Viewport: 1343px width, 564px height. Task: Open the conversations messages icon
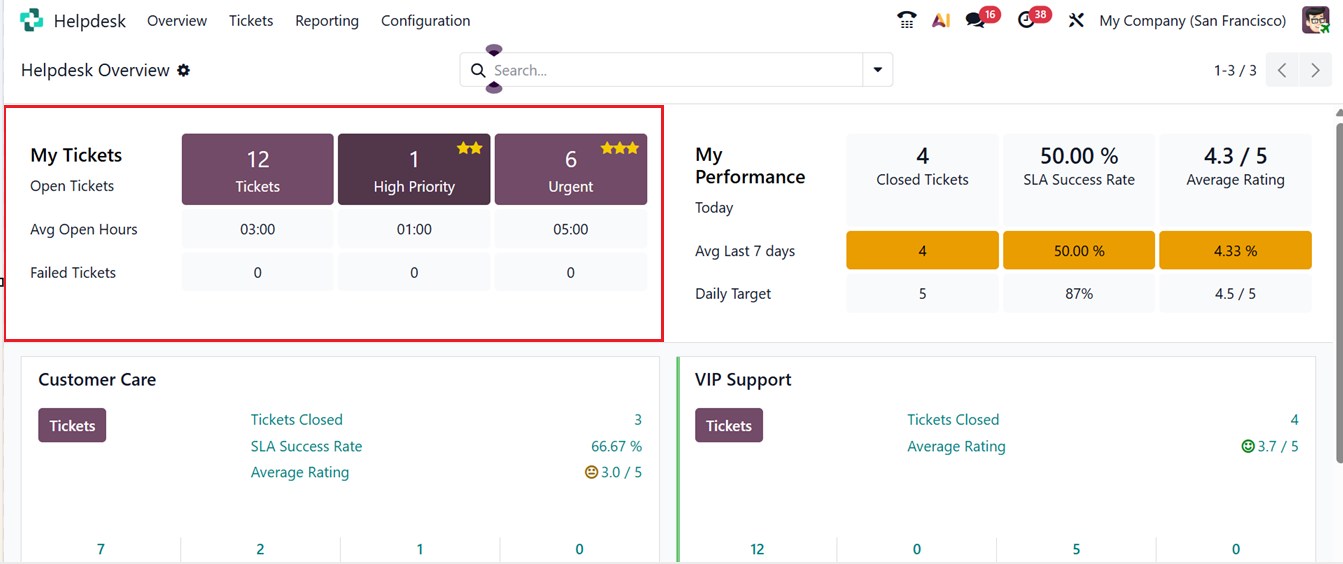pos(975,20)
